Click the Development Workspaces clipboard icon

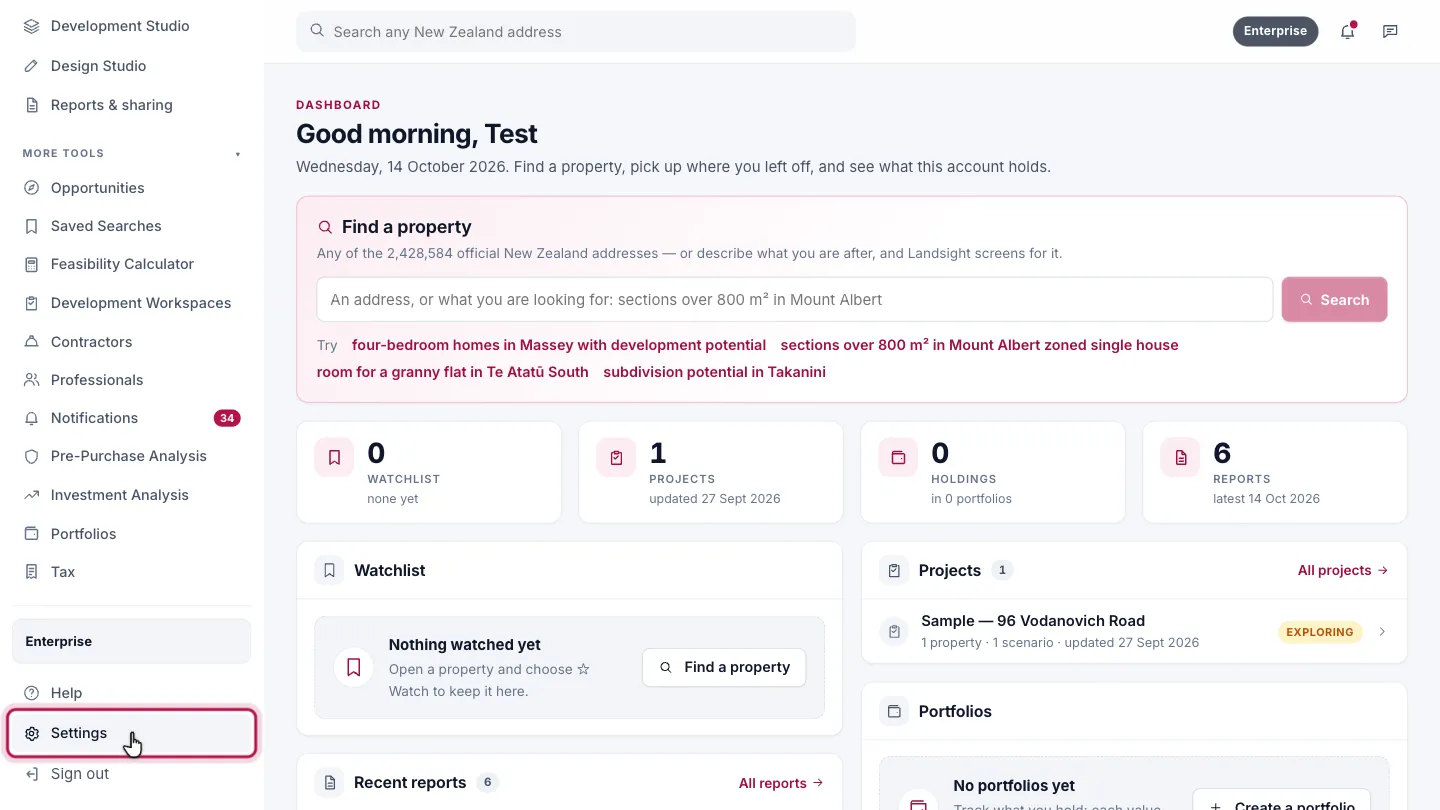coord(32,303)
